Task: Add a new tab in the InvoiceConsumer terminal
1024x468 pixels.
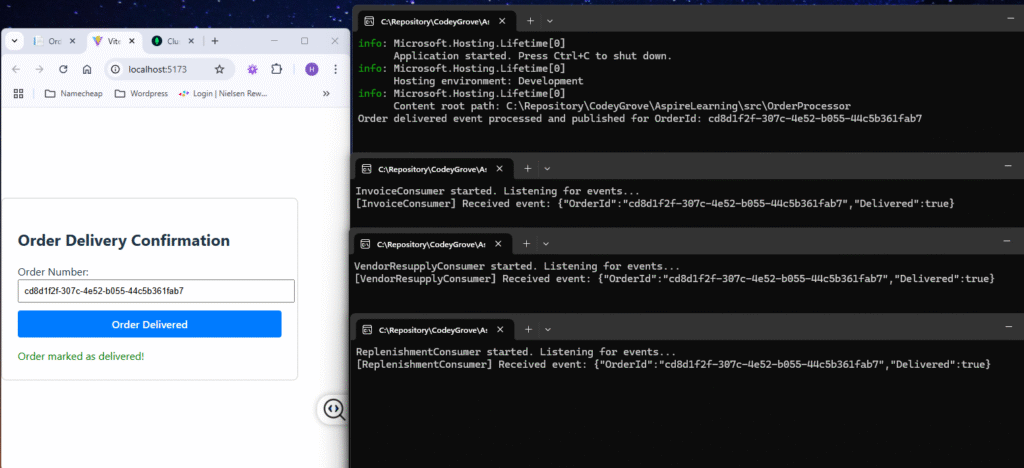Action: pos(527,169)
